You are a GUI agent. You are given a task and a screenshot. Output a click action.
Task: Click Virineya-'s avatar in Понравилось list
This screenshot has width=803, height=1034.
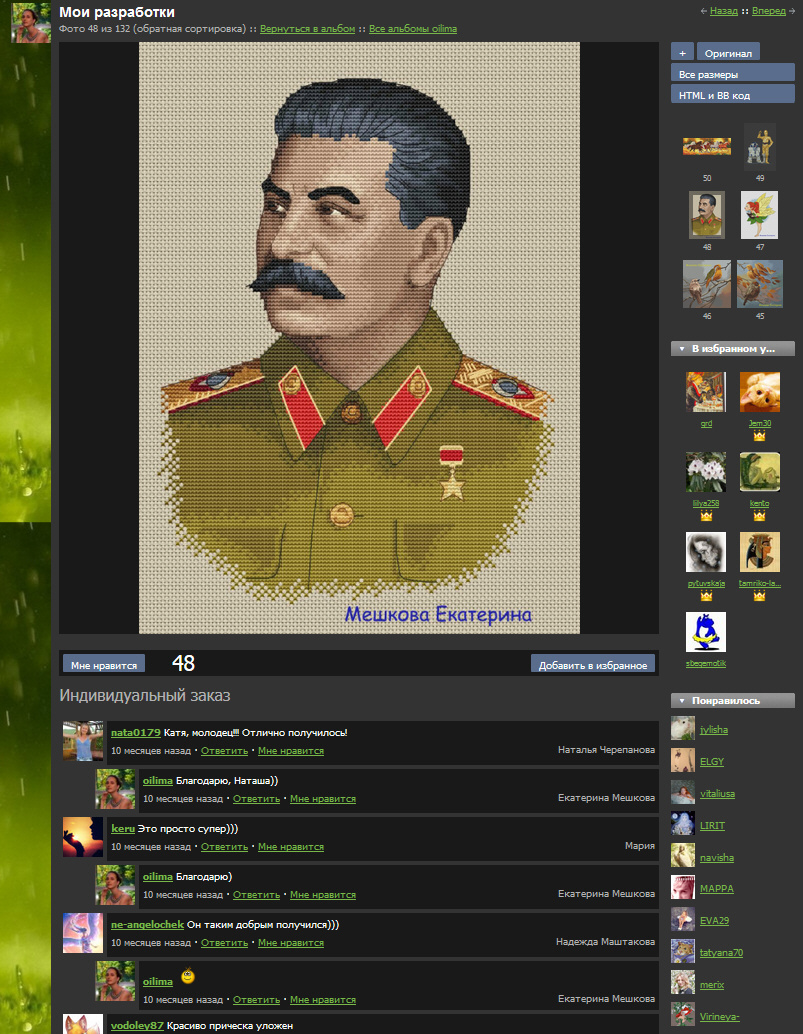(683, 1014)
